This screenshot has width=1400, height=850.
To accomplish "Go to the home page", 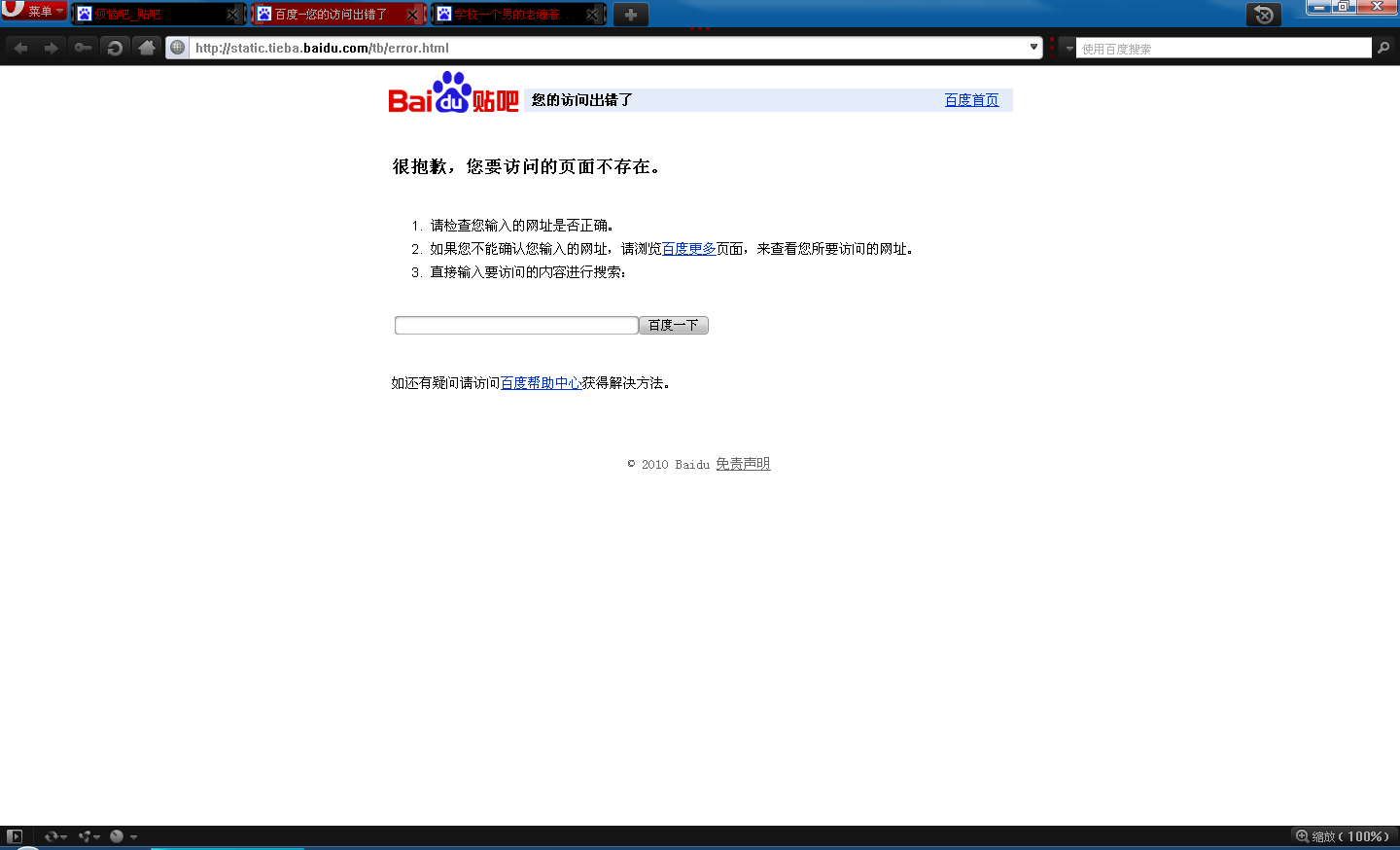I will pos(147,48).
